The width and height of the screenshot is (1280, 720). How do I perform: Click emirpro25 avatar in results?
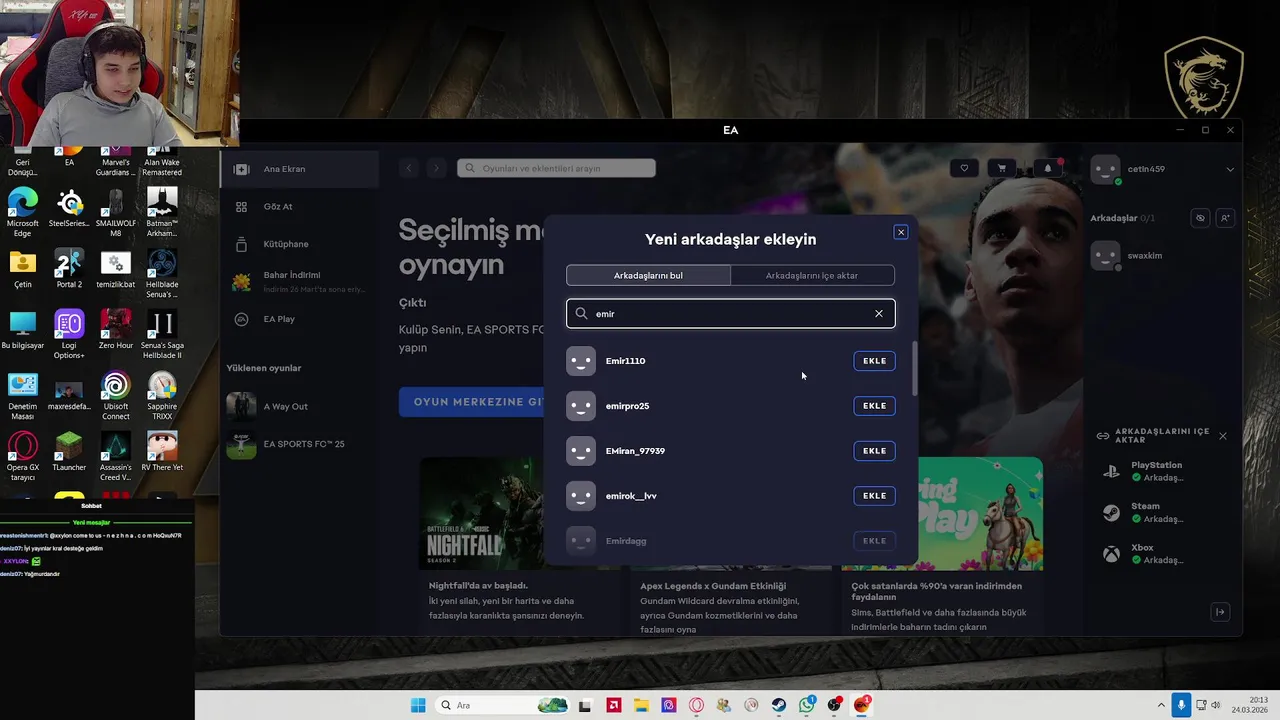click(x=581, y=406)
